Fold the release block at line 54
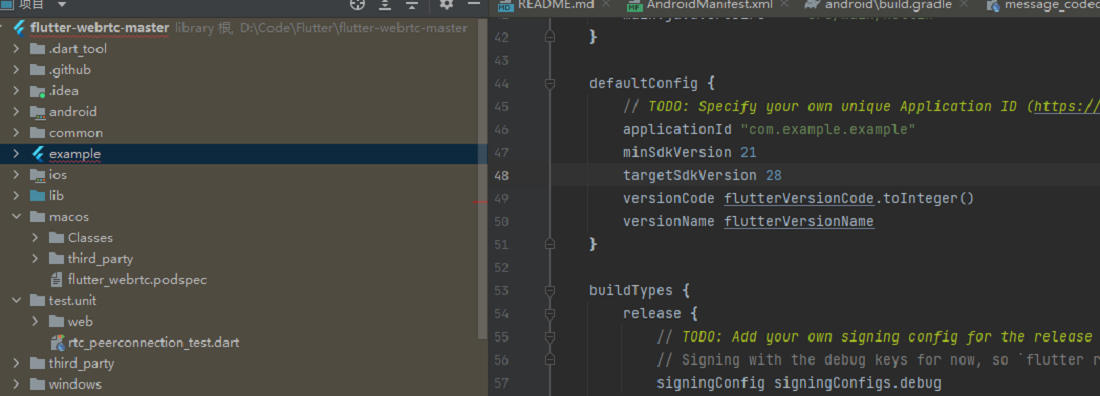The image size is (1100, 396). [x=550, y=313]
